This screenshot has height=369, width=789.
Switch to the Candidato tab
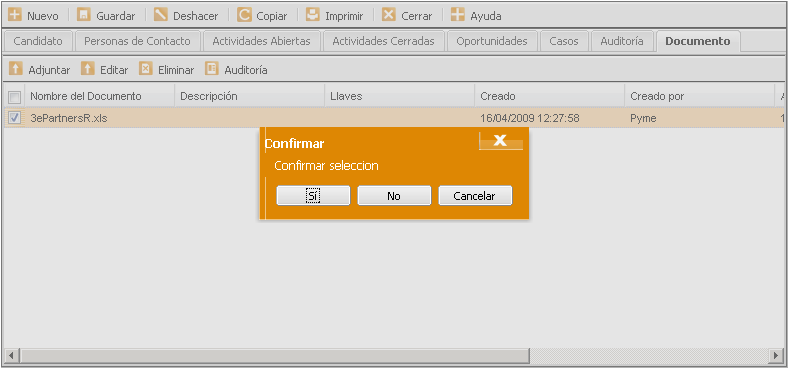click(x=38, y=41)
